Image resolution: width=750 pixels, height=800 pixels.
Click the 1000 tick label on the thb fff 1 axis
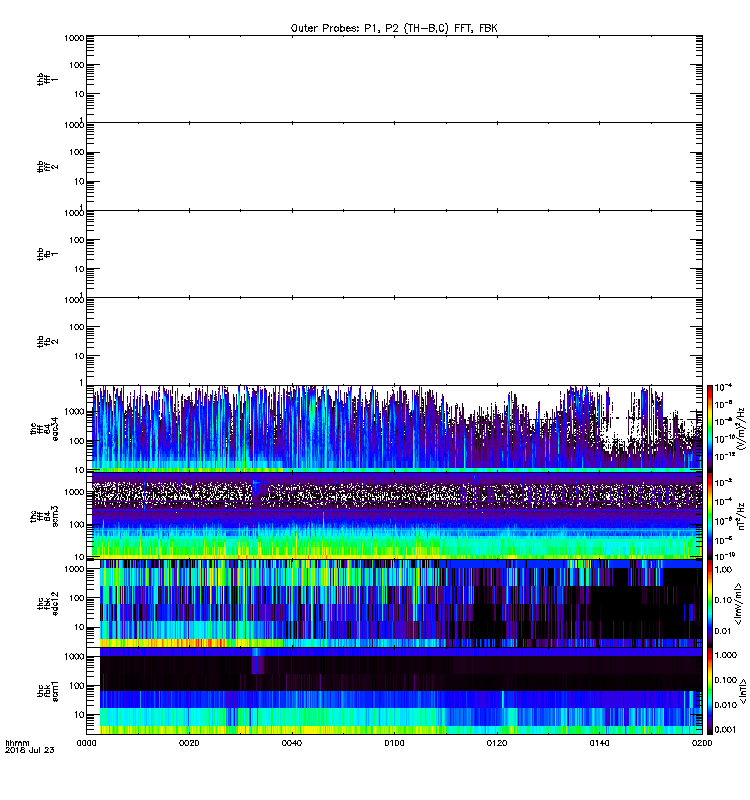tap(74, 38)
